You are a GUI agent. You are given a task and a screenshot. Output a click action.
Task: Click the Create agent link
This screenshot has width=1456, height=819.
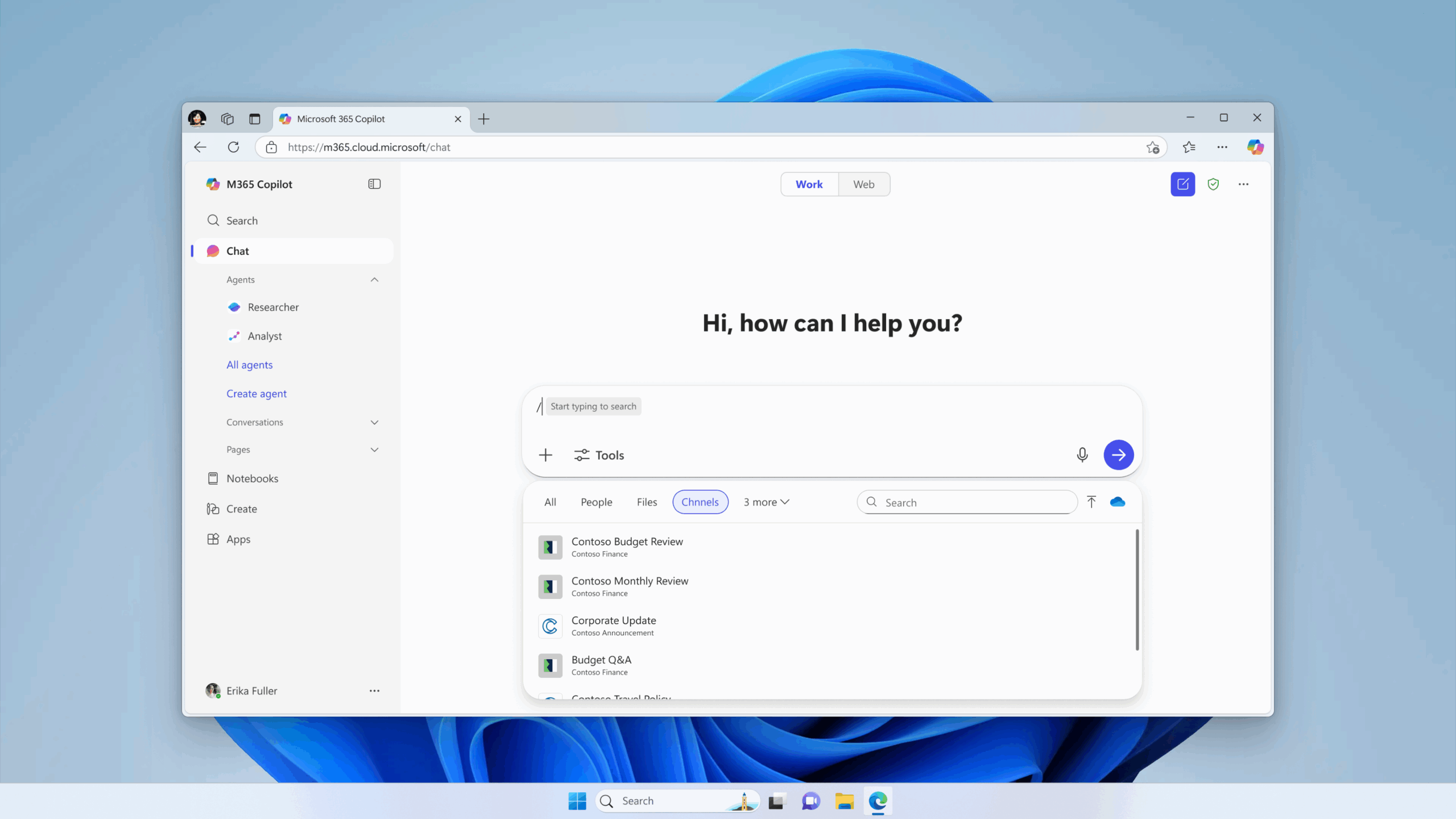click(257, 394)
